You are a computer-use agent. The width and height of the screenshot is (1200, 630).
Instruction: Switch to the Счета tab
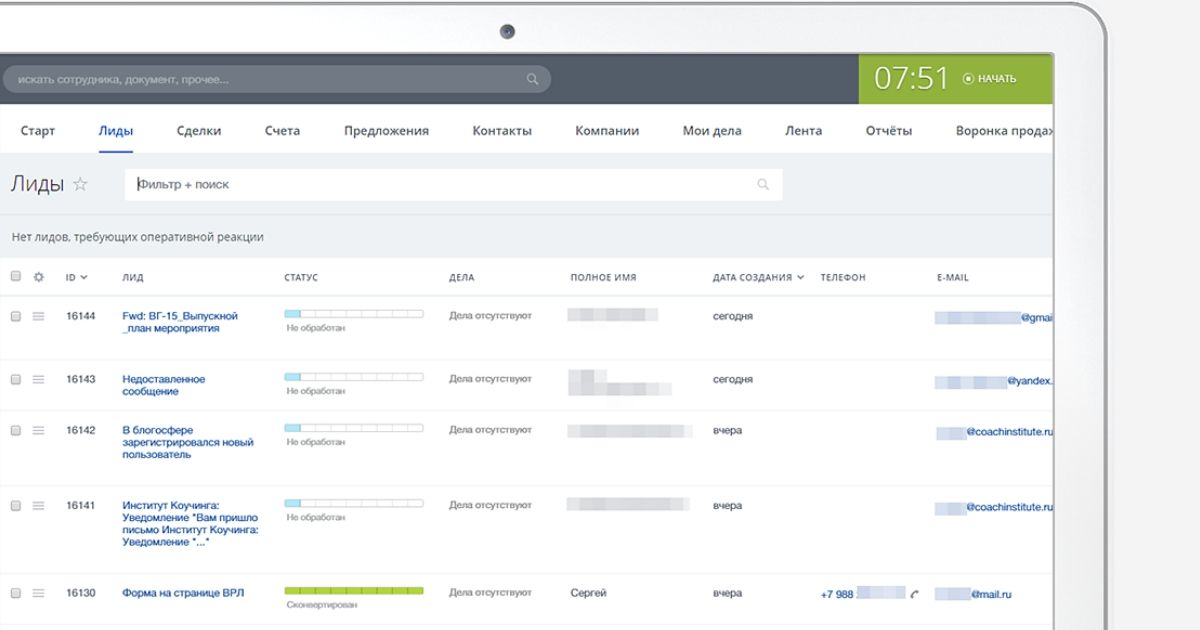[x=282, y=131]
